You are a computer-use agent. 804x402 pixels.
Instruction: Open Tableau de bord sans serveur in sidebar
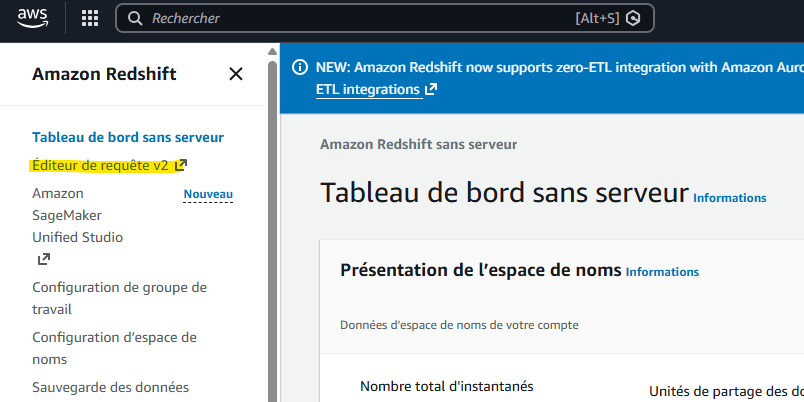point(128,137)
